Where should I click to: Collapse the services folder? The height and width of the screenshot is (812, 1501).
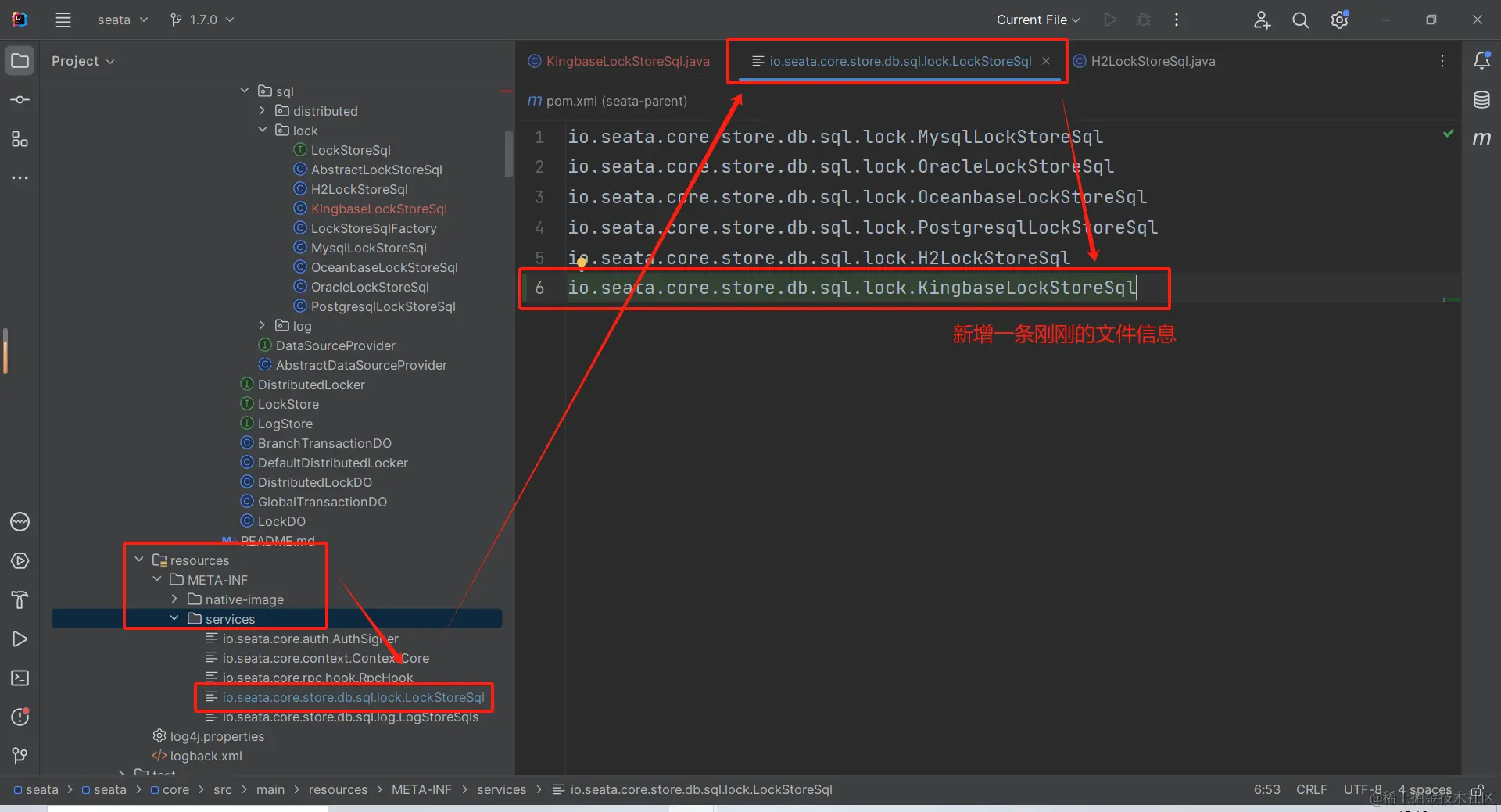click(x=174, y=618)
